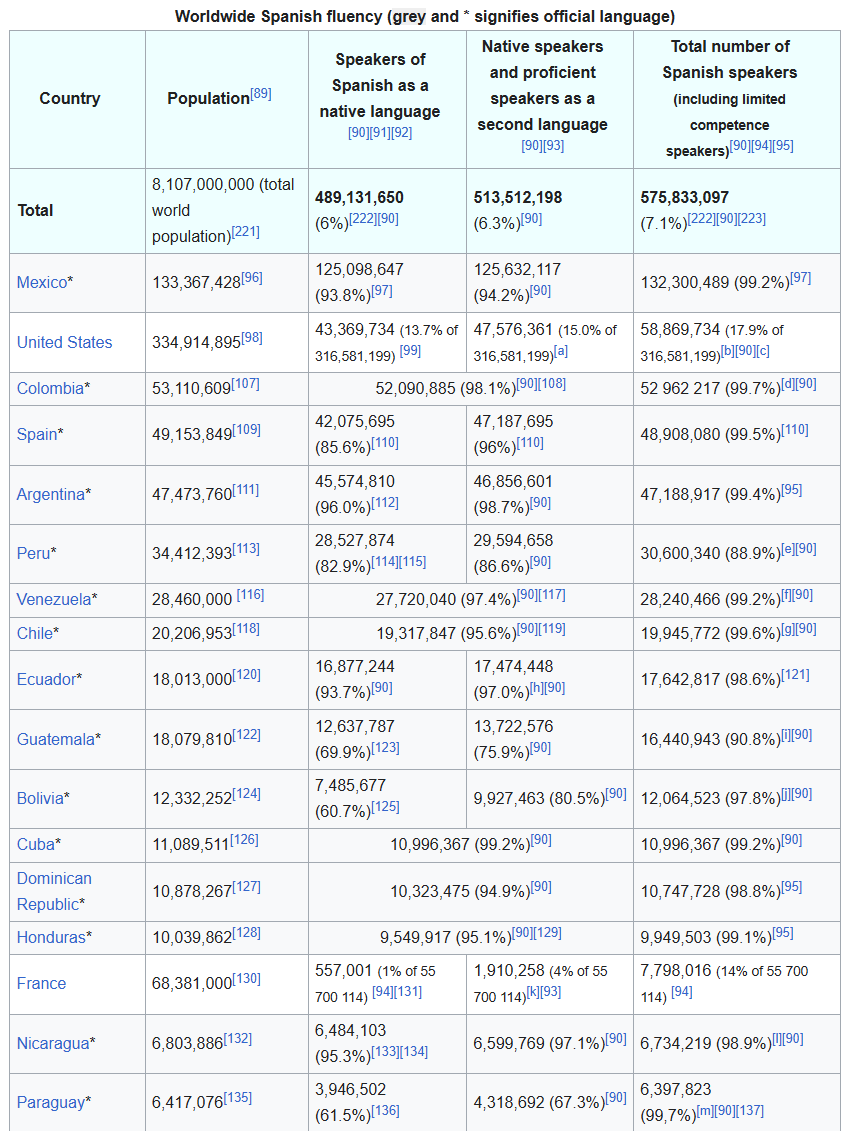This screenshot has width=854, height=1131.
Task: Open citation [121] for Ecuador total speakers
Action: [795, 675]
